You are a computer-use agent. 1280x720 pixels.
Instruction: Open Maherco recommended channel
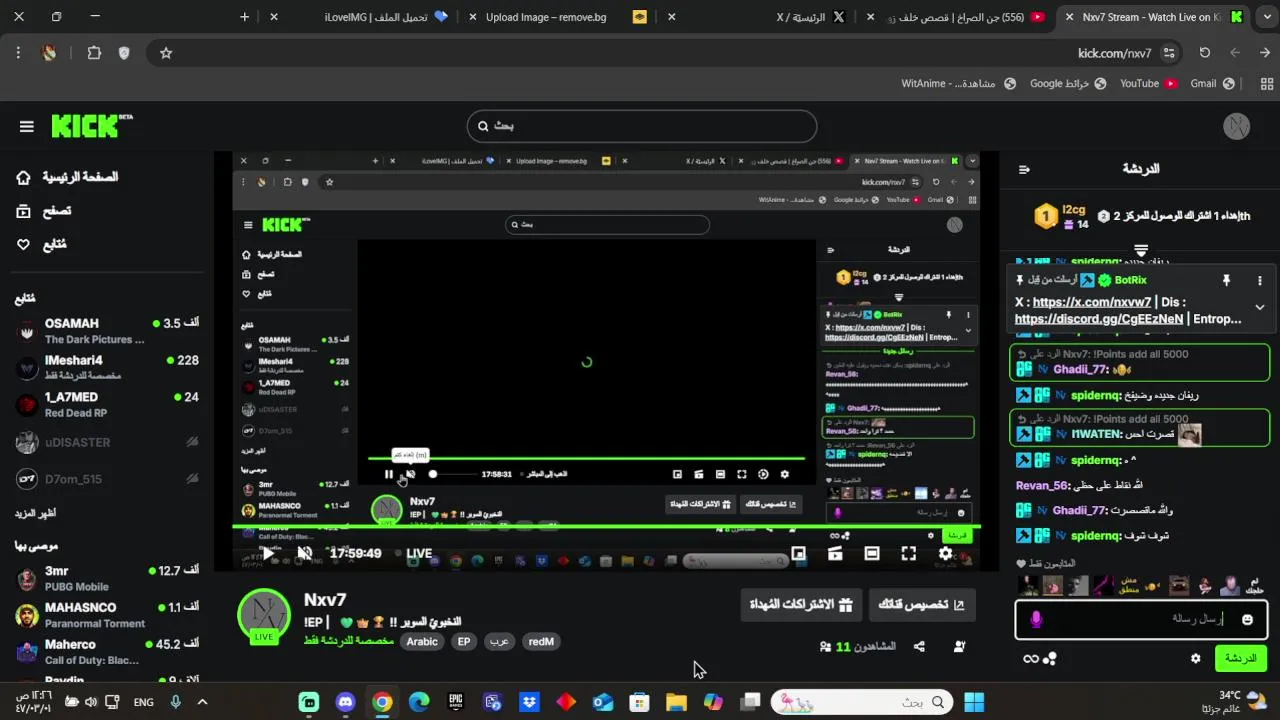[x=107, y=652]
